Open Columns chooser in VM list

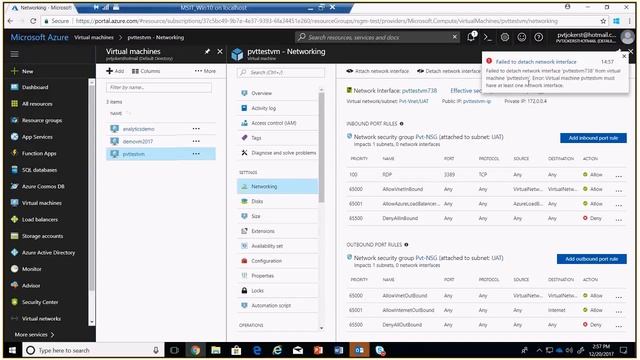tap(146, 71)
